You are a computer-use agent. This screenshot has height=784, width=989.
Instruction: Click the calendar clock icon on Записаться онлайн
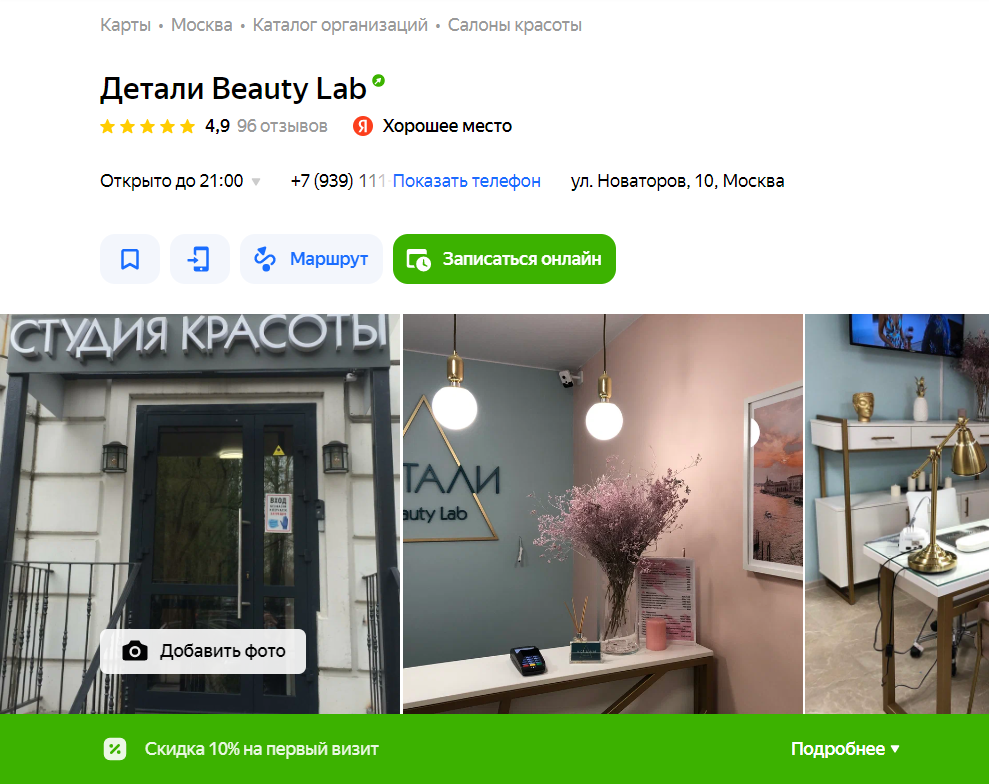tap(419, 259)
